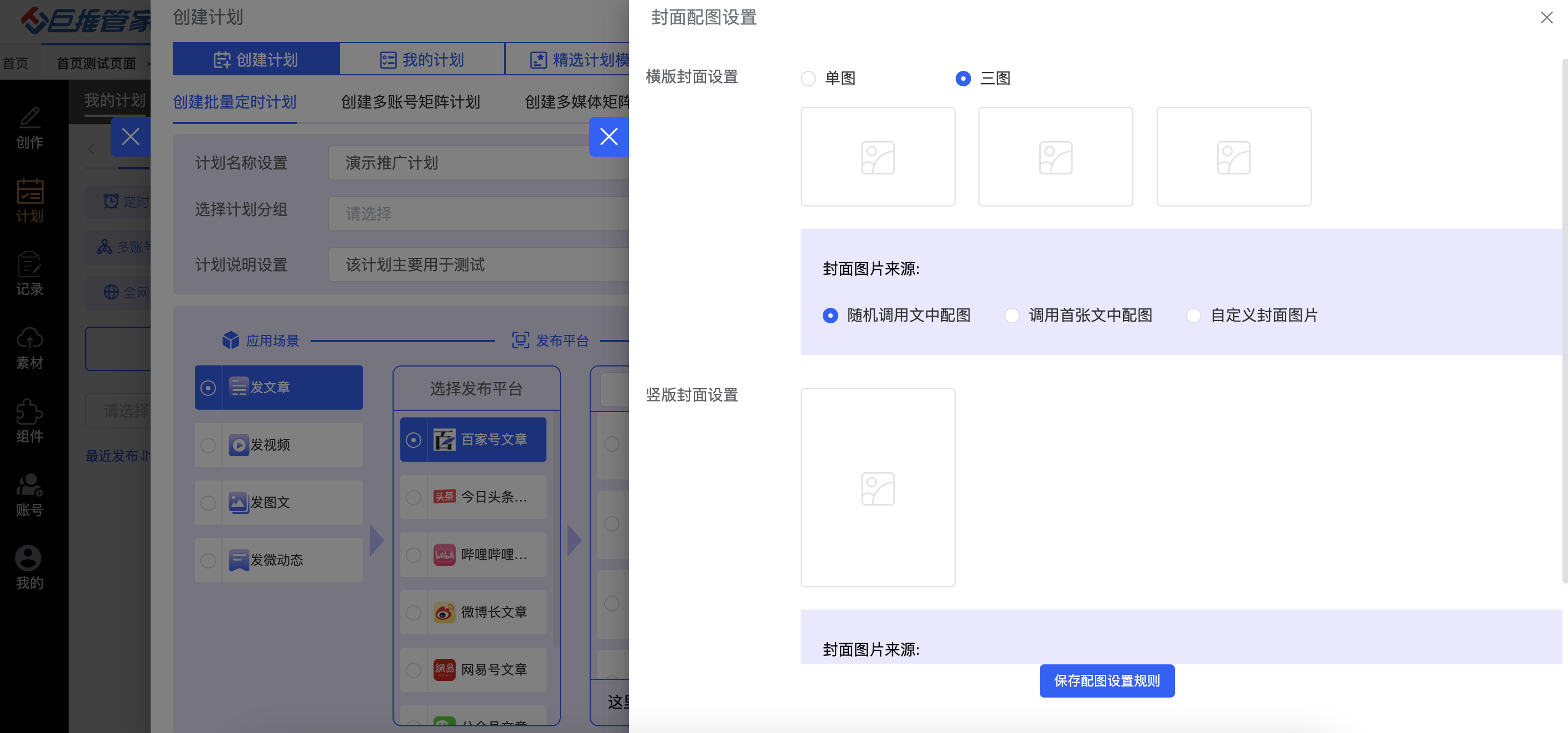Click first horizontal cover image placeholder
Screen dimensions: 1568x733
877,157
